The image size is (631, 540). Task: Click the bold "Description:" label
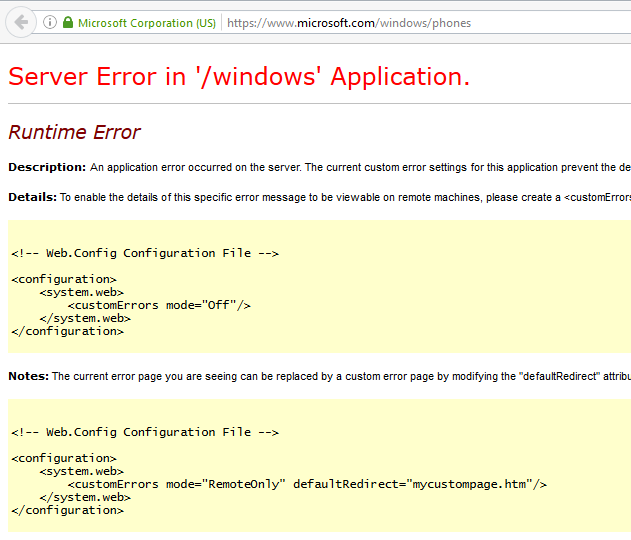pos(47,167)
